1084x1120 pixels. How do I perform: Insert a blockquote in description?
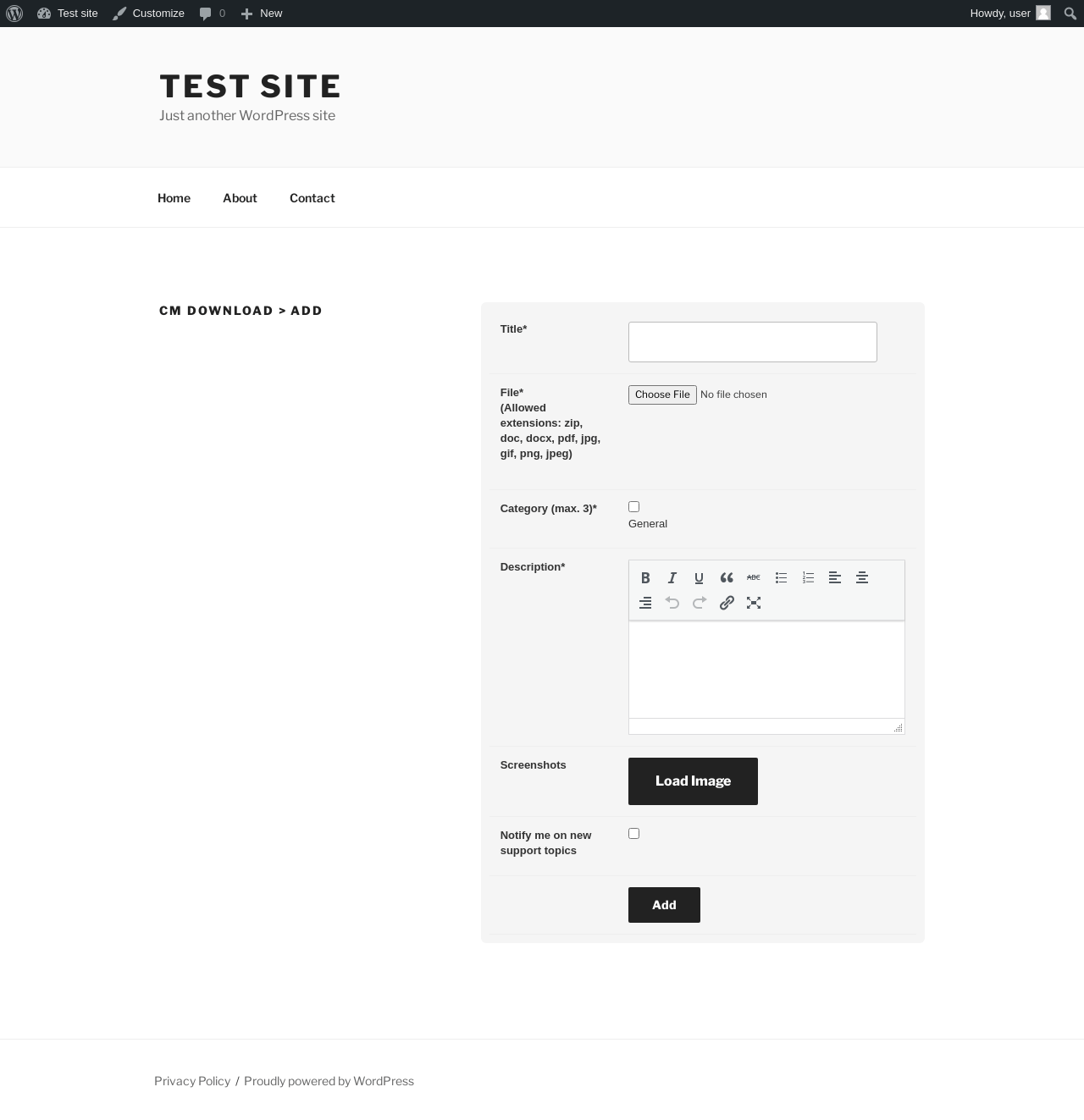pyautogui.click(x=727, y=577)
